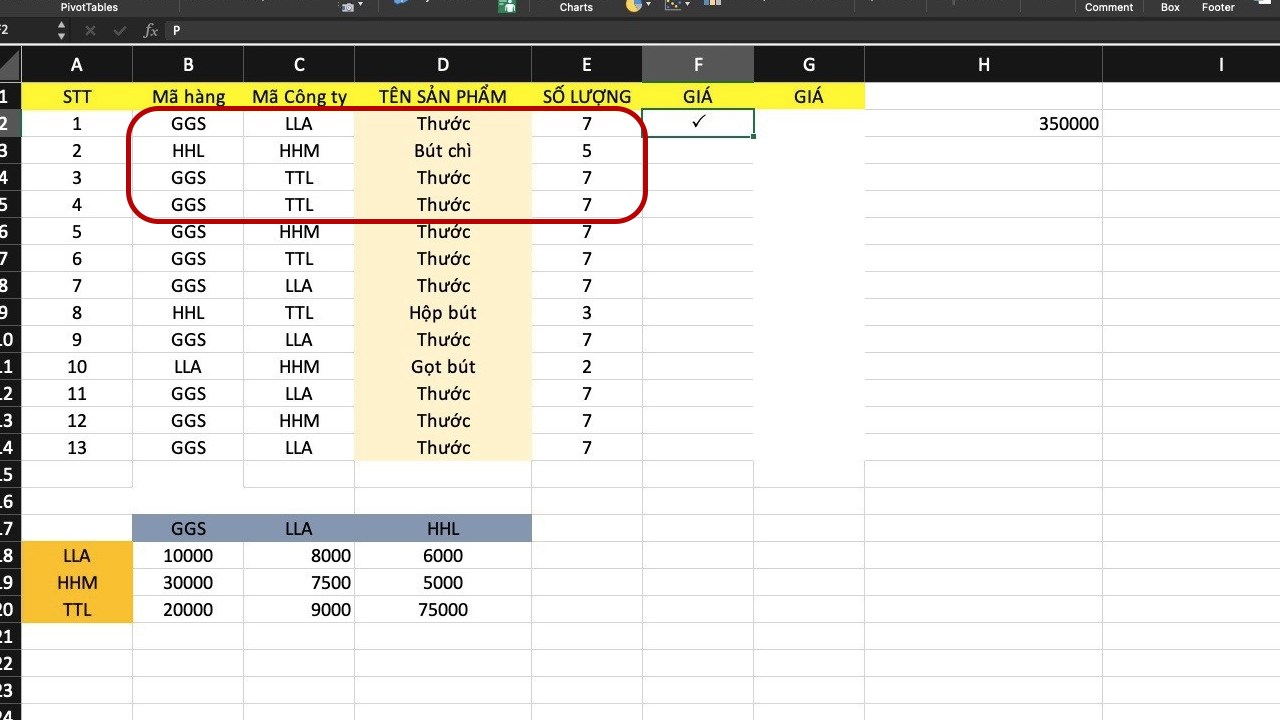Select the orange LLA row label cell
The height and width of the screenshot is (720, 1280).
click(x=77, y=556)
